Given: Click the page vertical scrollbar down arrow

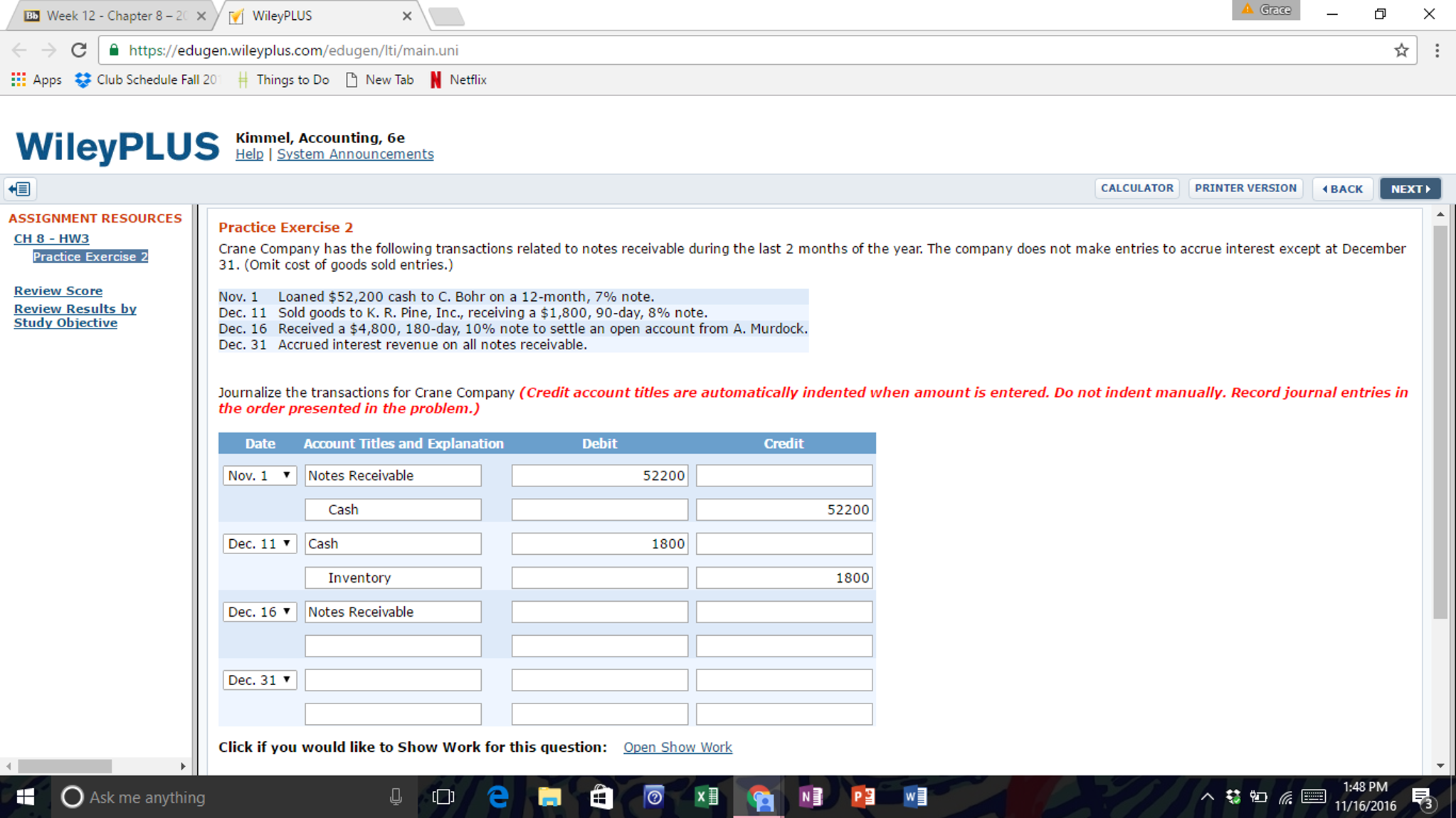Looking at the screenshot, I should click(x=1440, y=766).
